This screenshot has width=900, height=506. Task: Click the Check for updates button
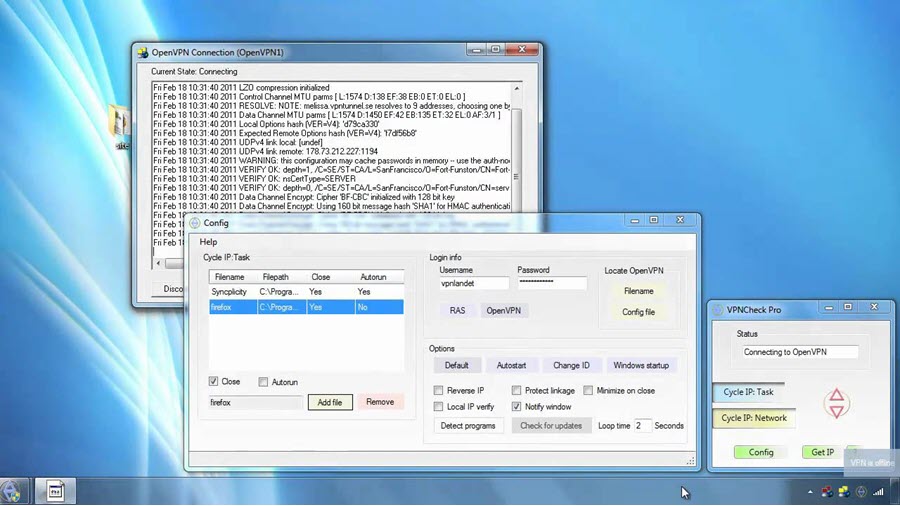pyautogui.click(x=551, y=426)
